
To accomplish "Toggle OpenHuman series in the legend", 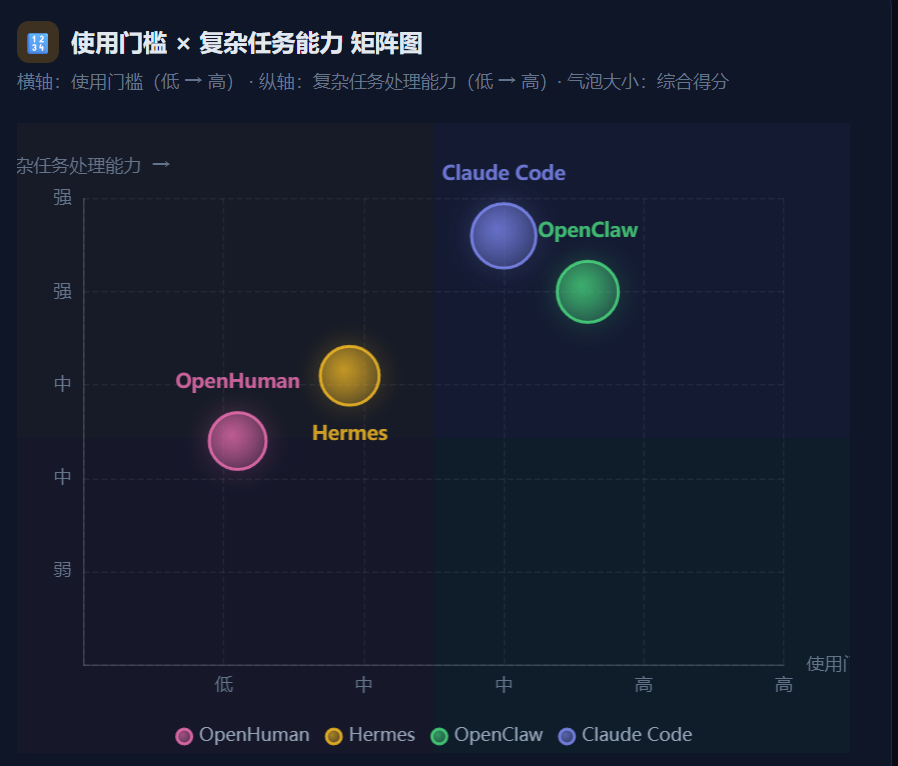I will pyautogui.click(x=242, y=735).
